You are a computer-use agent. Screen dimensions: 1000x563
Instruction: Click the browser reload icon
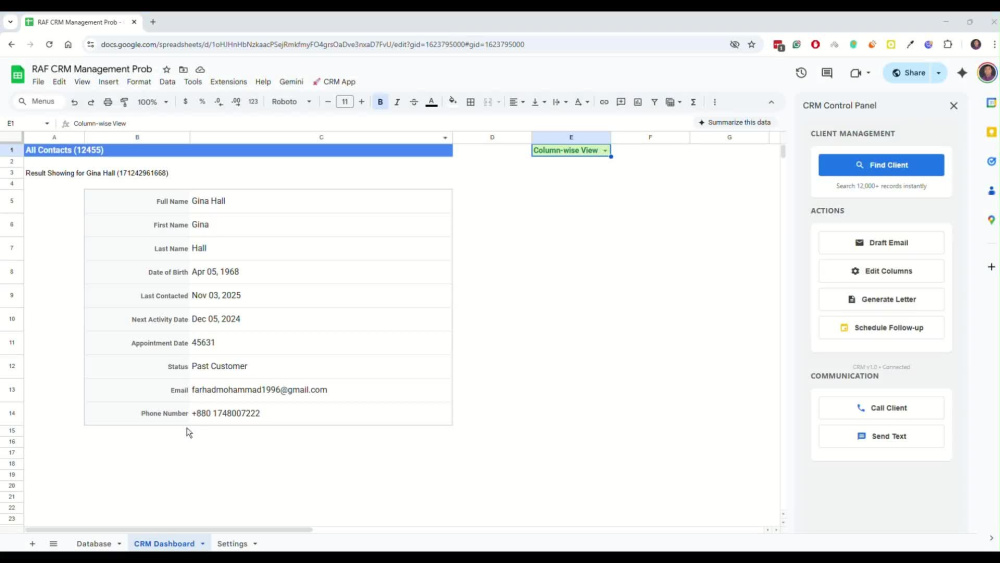(x=49, y=45)
